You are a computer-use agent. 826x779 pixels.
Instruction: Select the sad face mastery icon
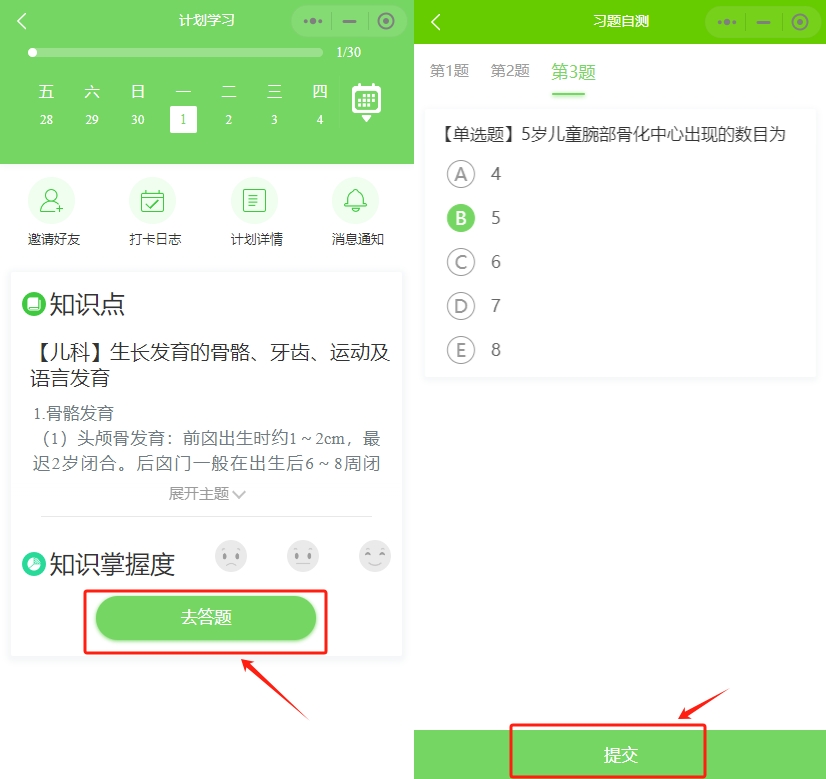[x=231, y=556]
